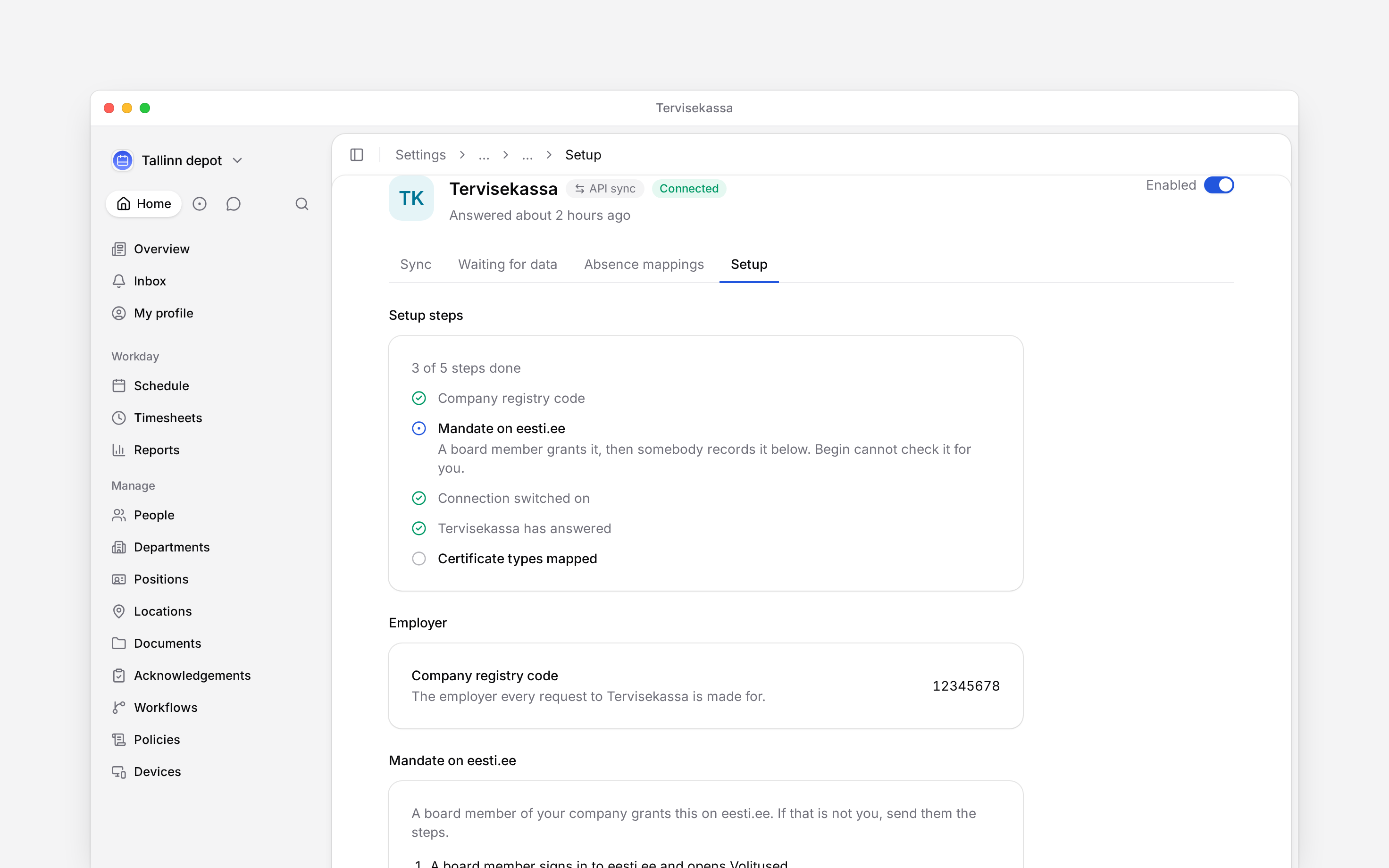Go to Settings breadcrumb
The width and height of the screenshot is (1389, 868).
[x=420, y=155]
